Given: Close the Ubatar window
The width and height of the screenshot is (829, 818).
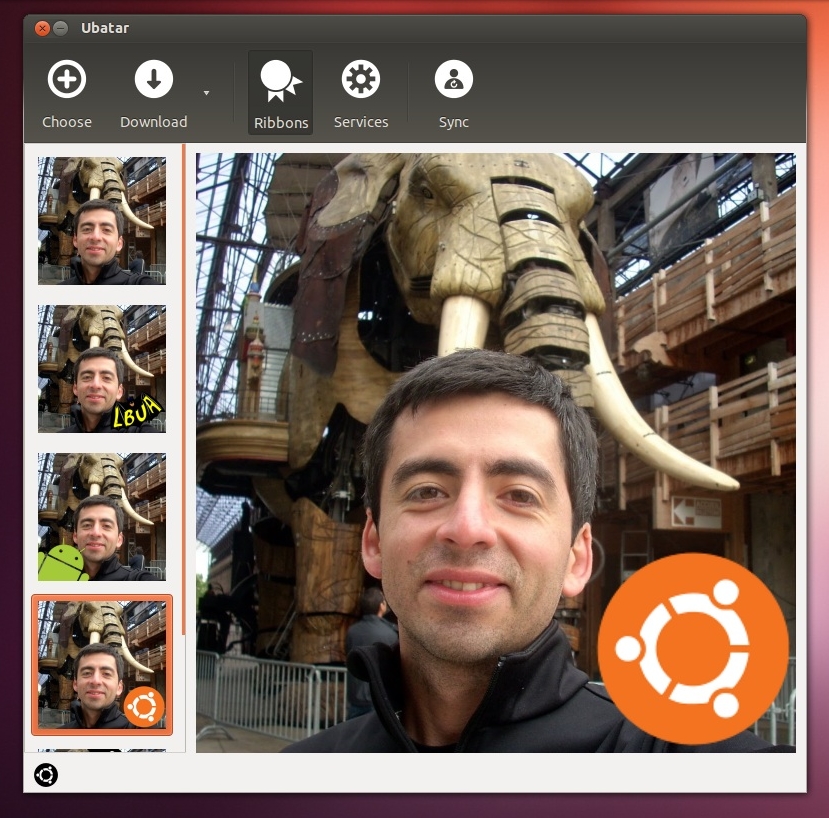Looking at the screenshot, I should pos(42,28).
